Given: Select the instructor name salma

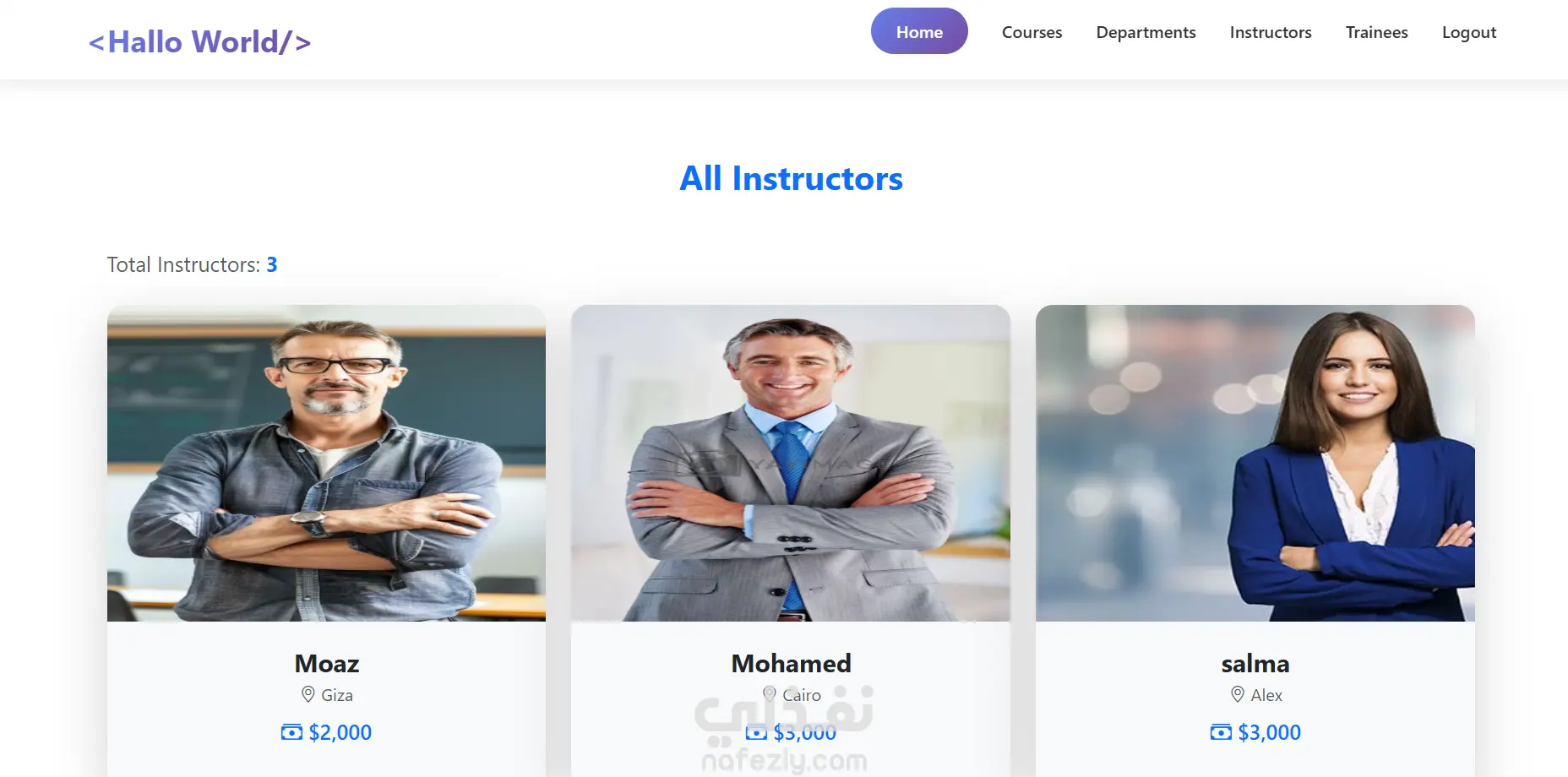Looking at the screenshot, I should (x=1255, y=664).
